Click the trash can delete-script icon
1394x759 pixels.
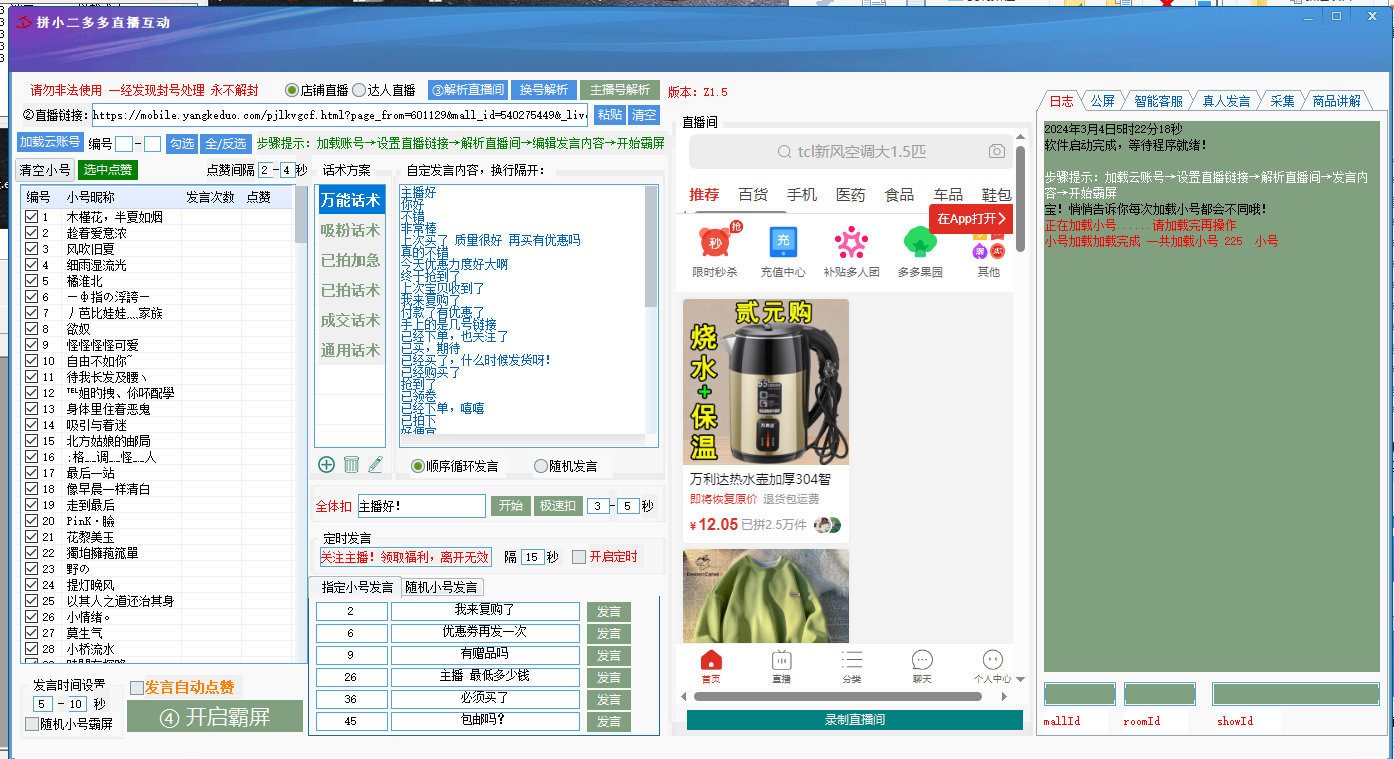click(351, 464)
